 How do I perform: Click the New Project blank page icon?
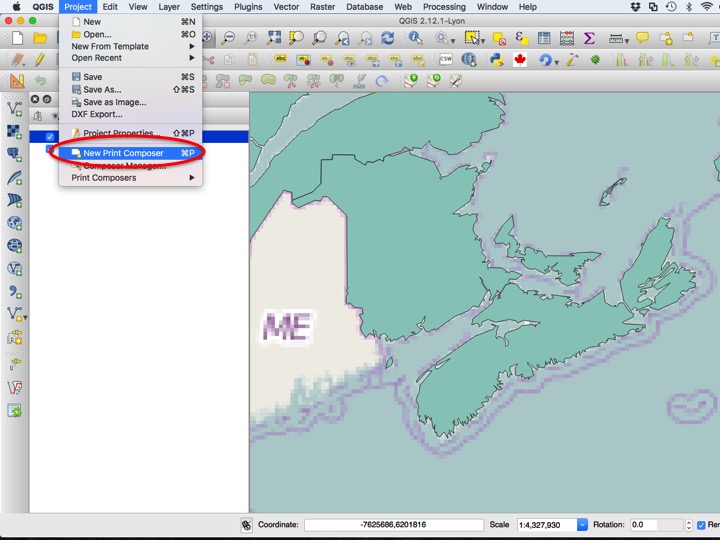pos(17,38)
